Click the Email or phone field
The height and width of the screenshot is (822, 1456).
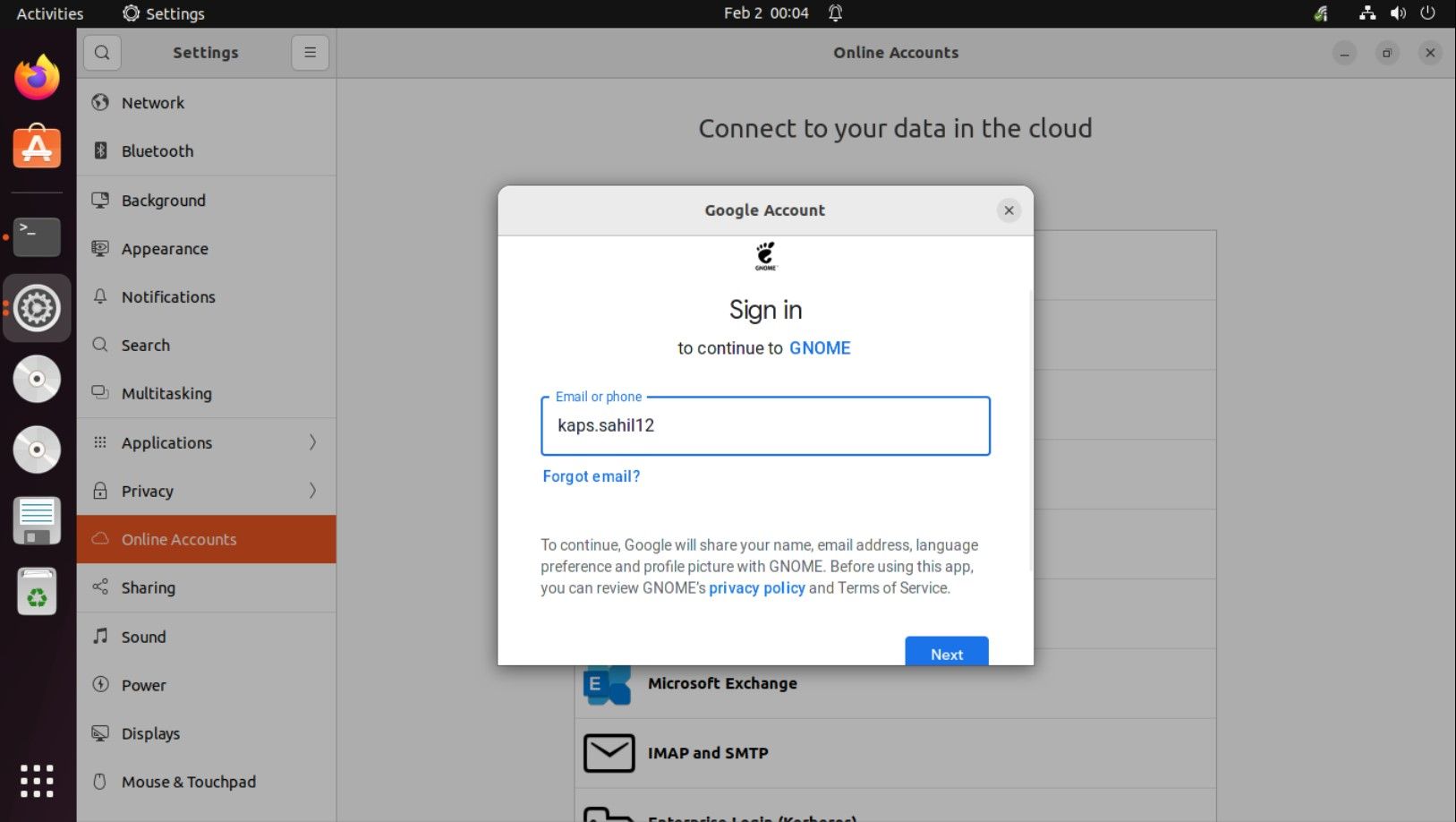(765, 426)
